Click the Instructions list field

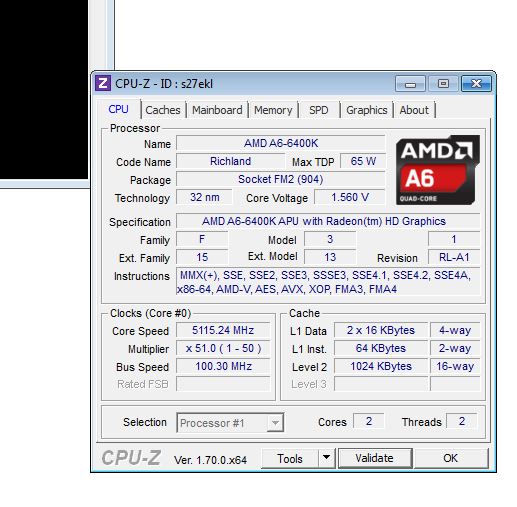328,282
